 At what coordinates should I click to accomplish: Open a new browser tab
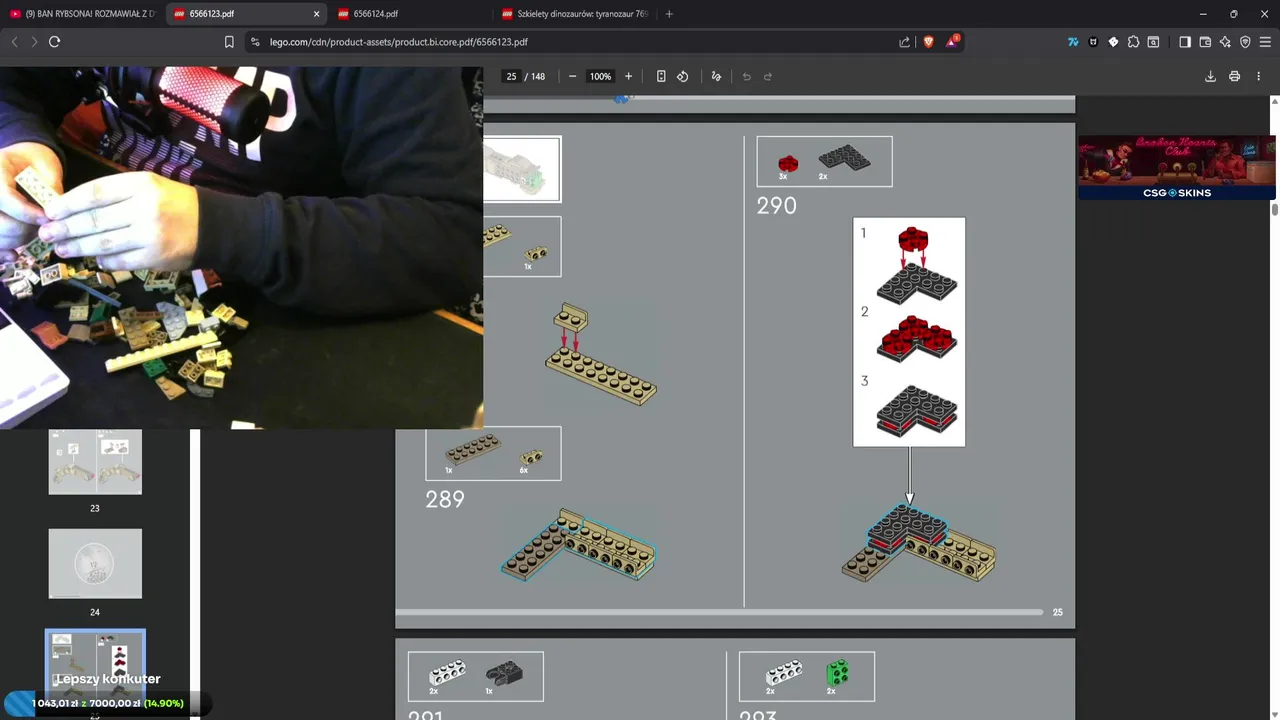pyautogui.click(x=669, y=14)
